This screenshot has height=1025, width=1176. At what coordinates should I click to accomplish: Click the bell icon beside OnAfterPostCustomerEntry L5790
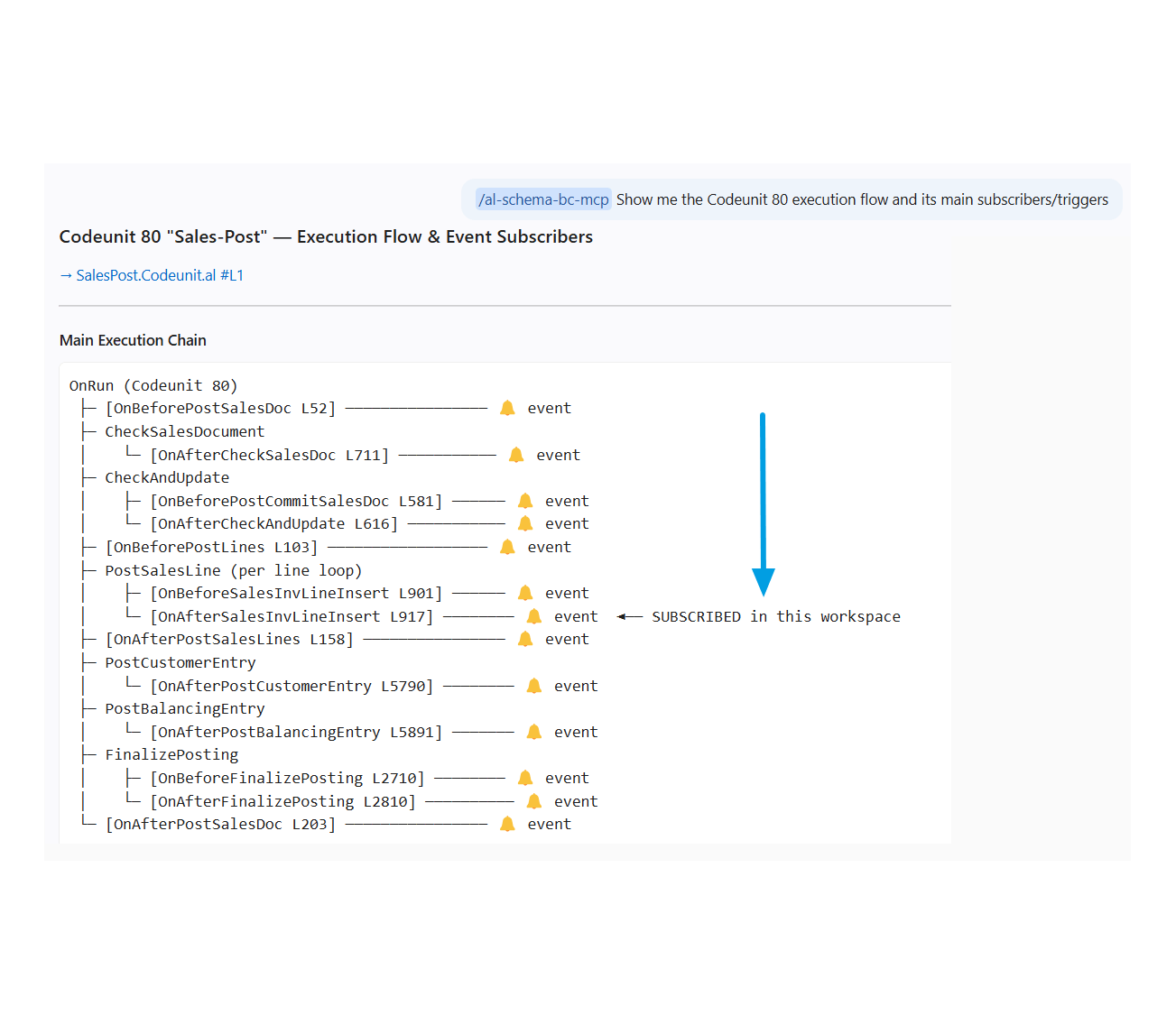(x=534, y=686)
